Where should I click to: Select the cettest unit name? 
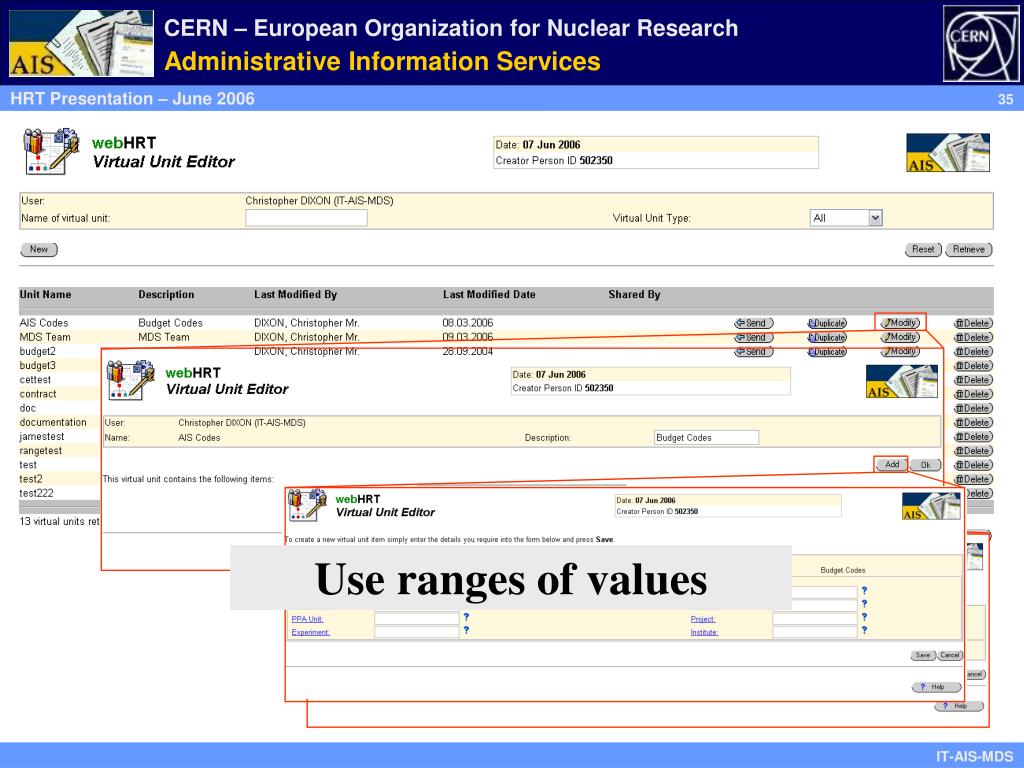coord(35,380)
